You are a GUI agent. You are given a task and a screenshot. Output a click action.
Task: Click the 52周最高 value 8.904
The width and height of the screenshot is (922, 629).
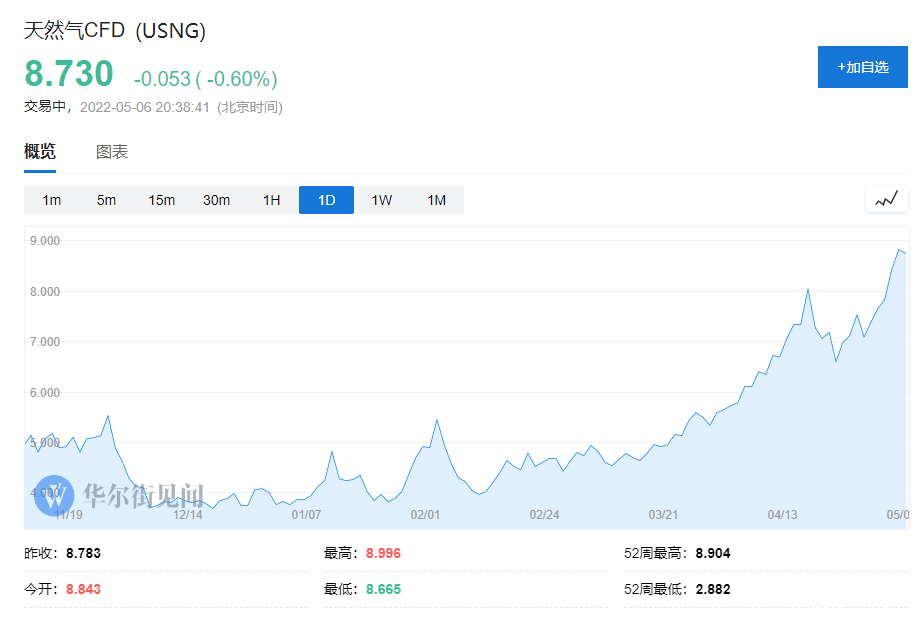click(x=713, y=553)
